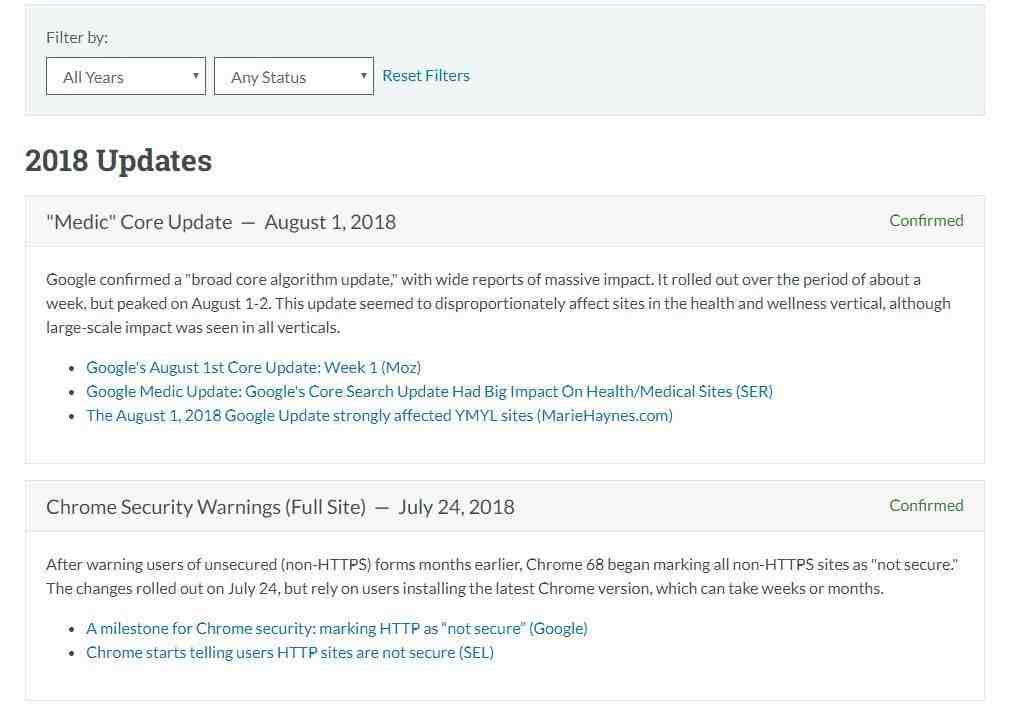Open the MarieHaynes.com YMYL sites article link
1010x711 pixels.
(379, 415)
